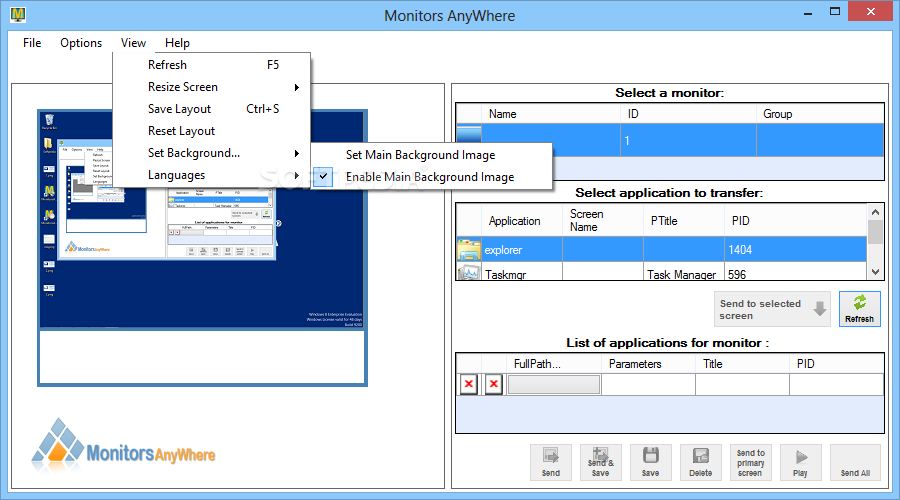Click the FullPath... column header
Viewport: 900px width, 500px height.
pos(553,364)
